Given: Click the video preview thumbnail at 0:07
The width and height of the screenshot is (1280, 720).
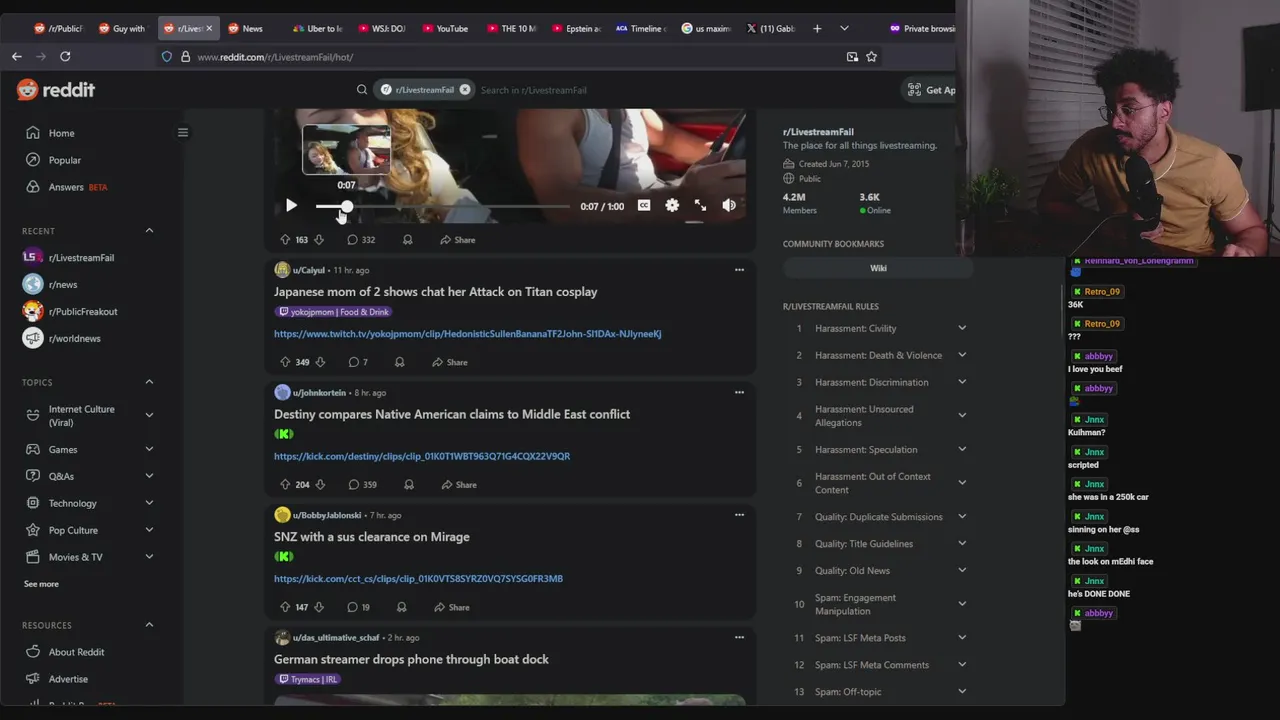Looking at the screenshot, I should [346, 150].
